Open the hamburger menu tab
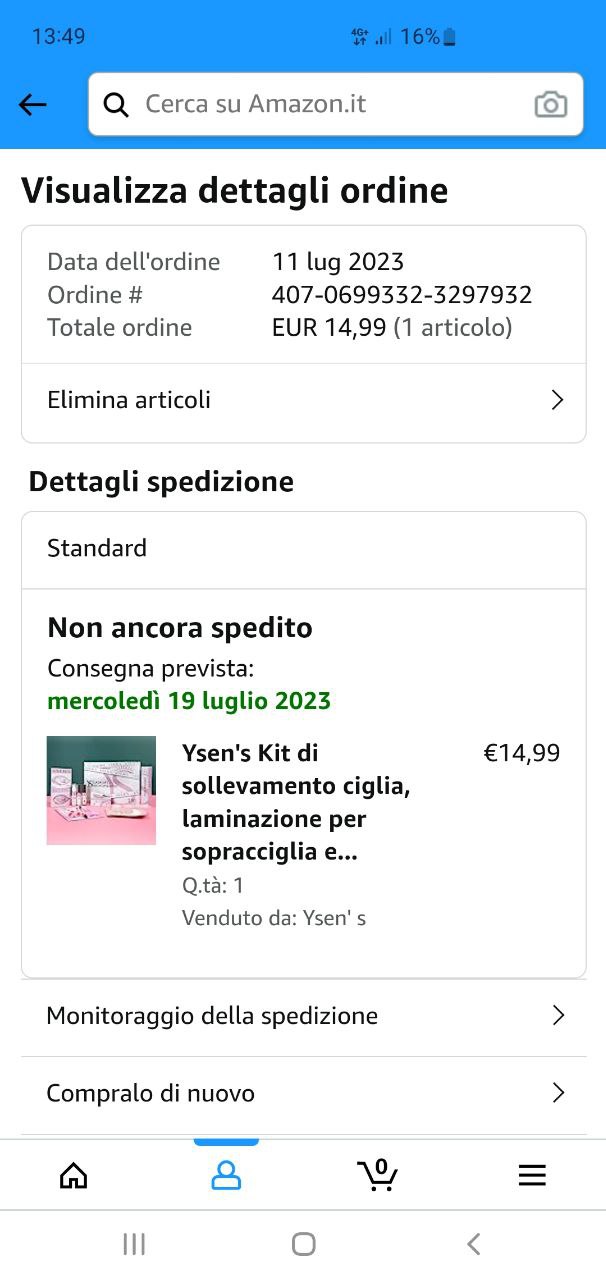Screen dimensions: 606x1280 pyautogui.click(x=532, y=1175)
